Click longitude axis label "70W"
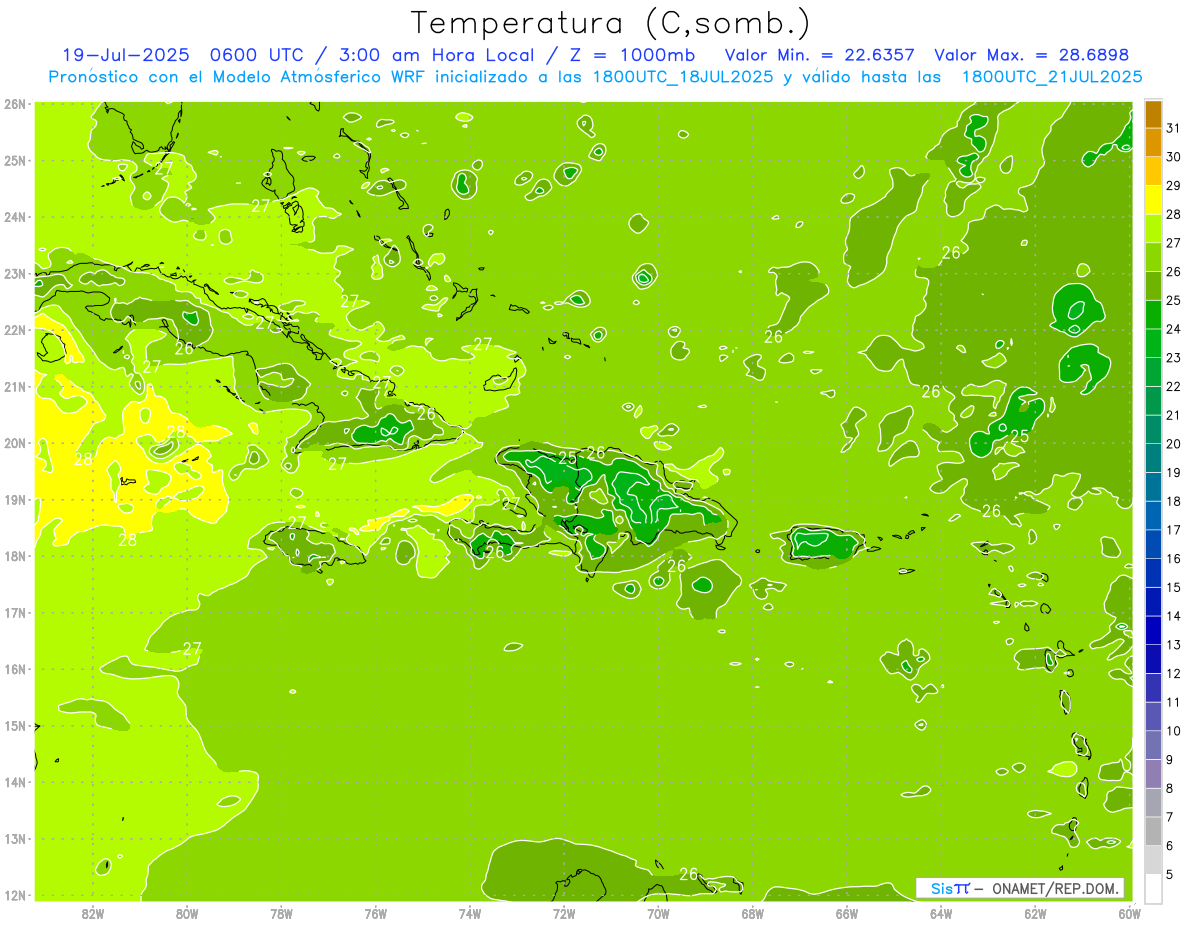This screenshot has width=1200, height=927. coord(658,913)
